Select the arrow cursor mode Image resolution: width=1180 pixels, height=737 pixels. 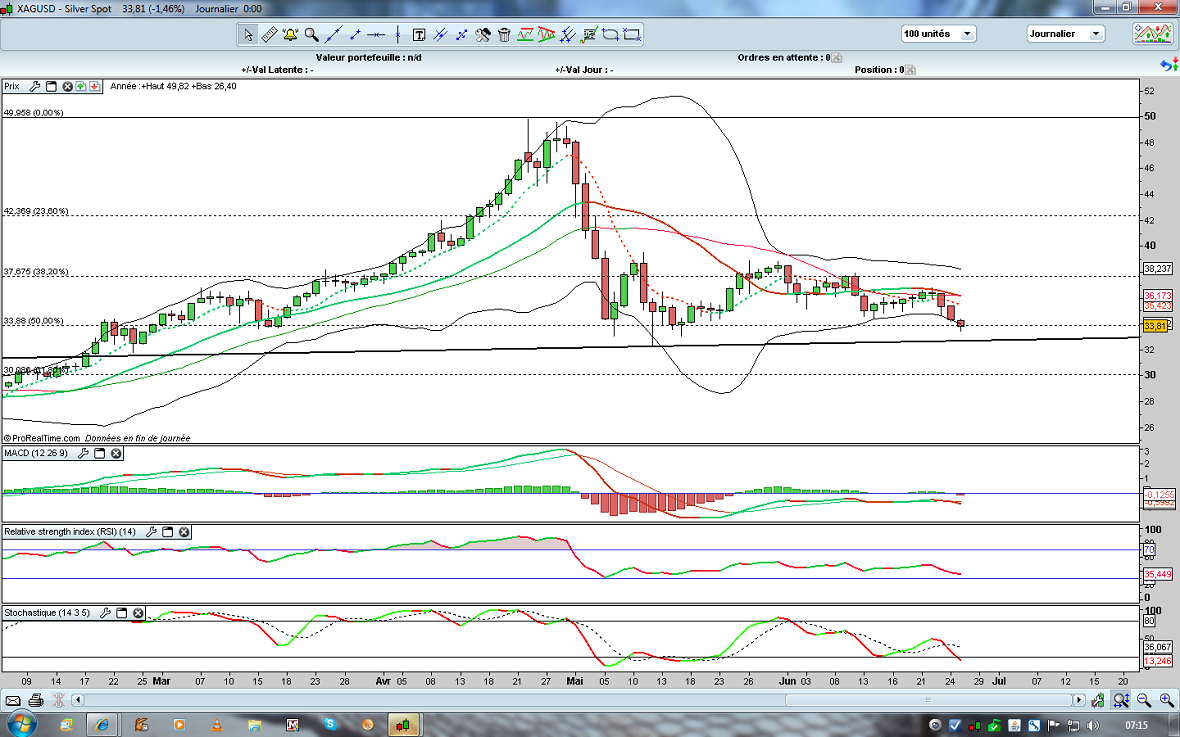[248, 35]
